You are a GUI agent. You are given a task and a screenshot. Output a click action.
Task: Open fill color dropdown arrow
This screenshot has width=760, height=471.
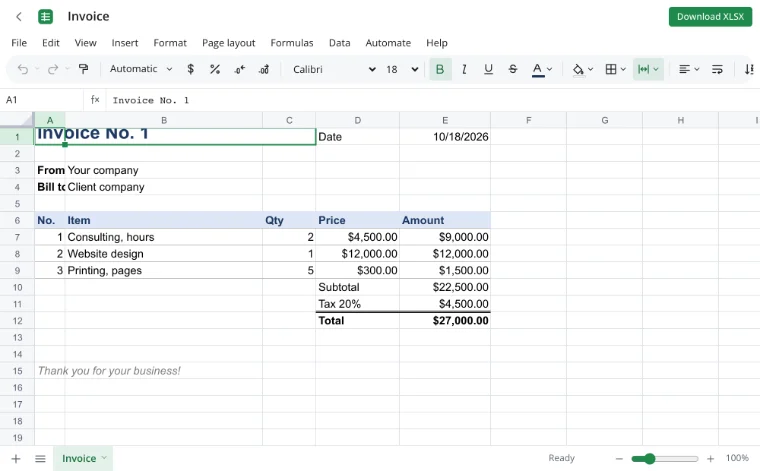(x=590, y=69)
